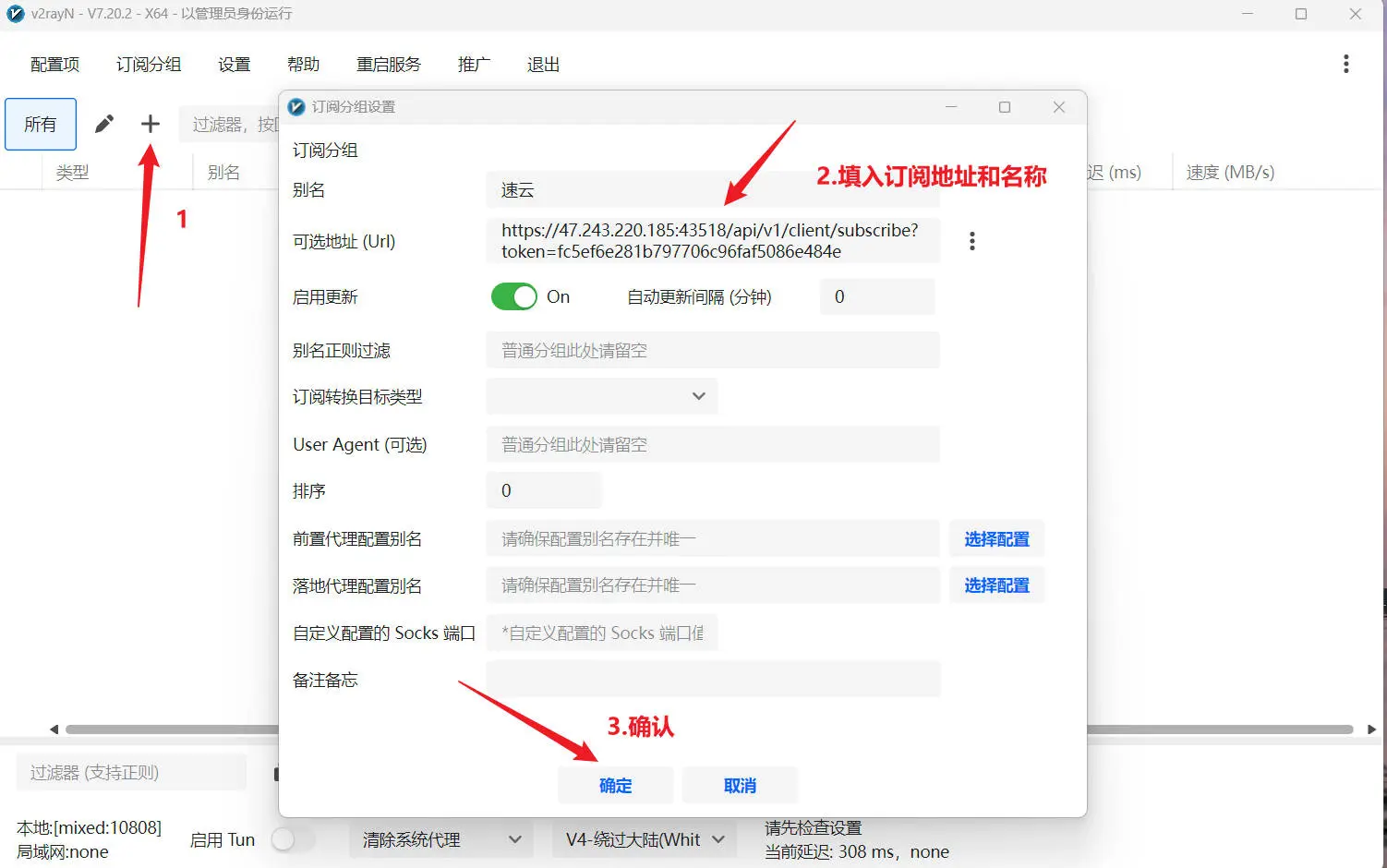Click 选择配置 next to 前置代理配置别名
The width and height of the screenshot is (1387, 868).
[x=996, y=538]
